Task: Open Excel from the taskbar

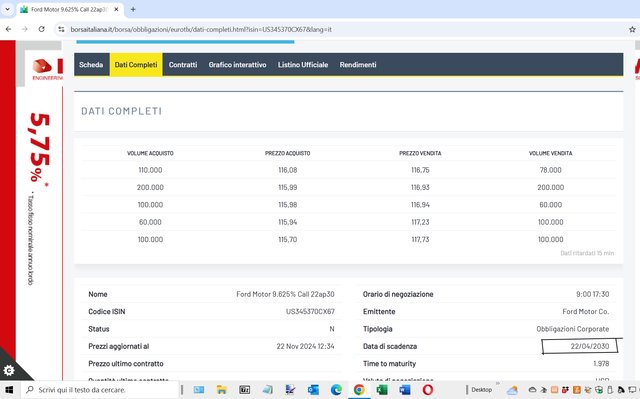Action: point(382,390)
